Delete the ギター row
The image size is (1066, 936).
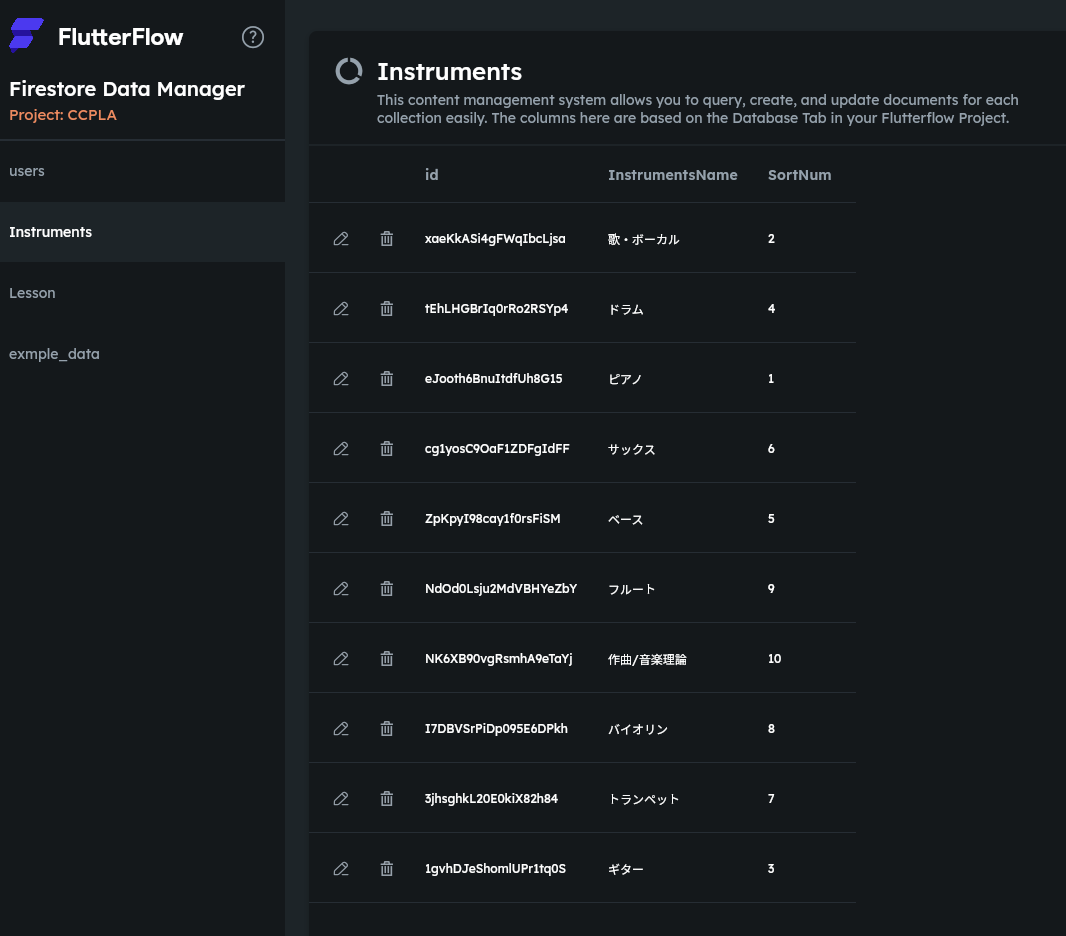pos(386,869)
